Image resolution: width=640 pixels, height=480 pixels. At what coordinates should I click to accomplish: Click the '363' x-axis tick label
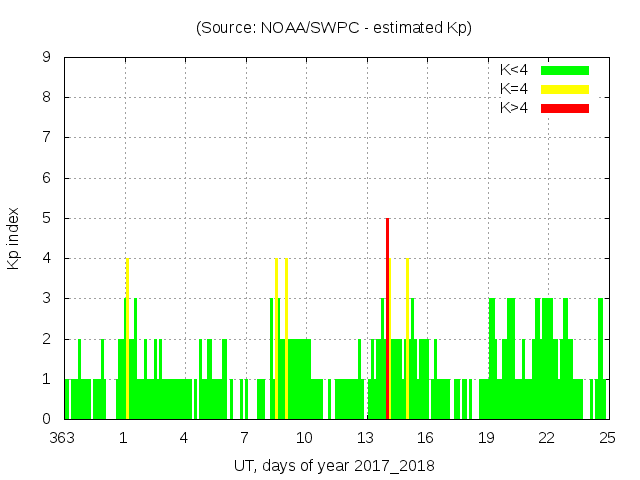click(64, 438)
